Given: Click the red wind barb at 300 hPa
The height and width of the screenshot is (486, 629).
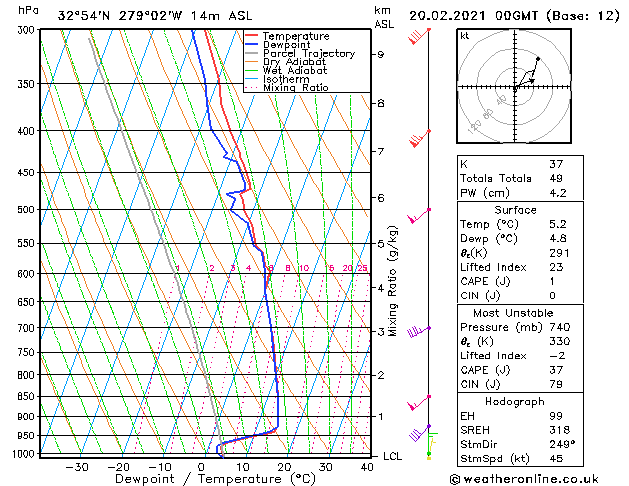Looking at the screenshot, I should pos(419,36).
